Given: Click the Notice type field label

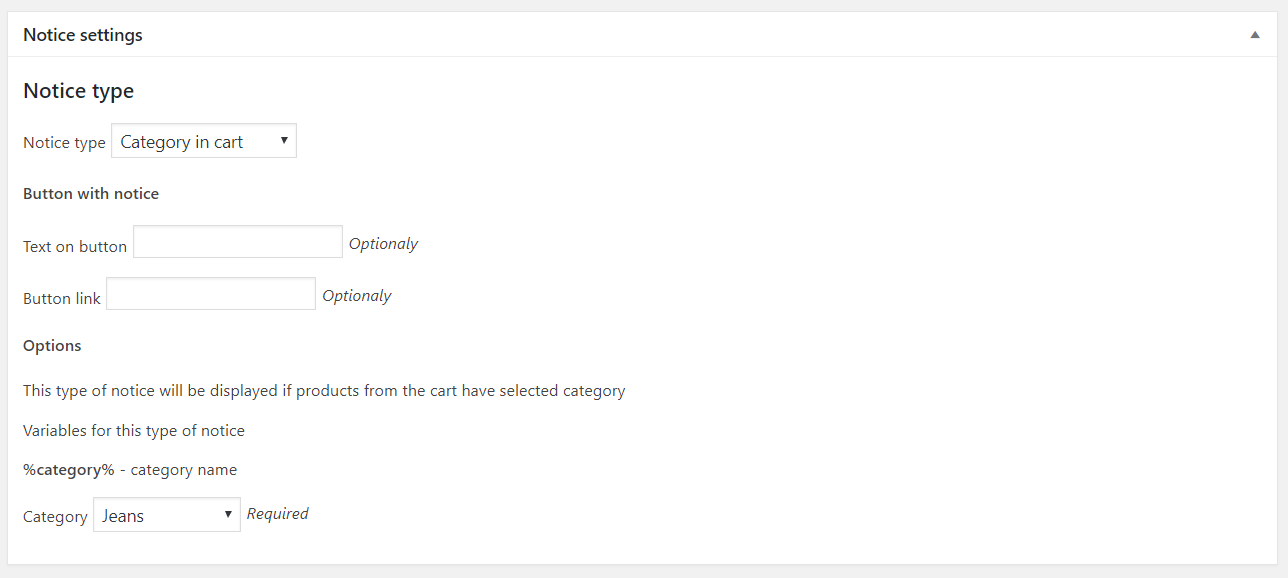Looking at the screenshot, I should (x=63, y=142).
